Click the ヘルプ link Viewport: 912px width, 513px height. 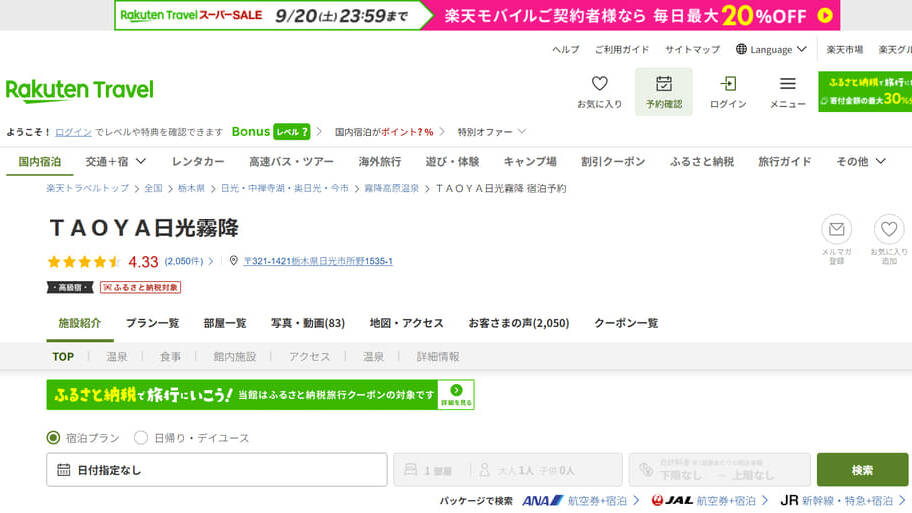pyautogui.click(x=565, y=49)
